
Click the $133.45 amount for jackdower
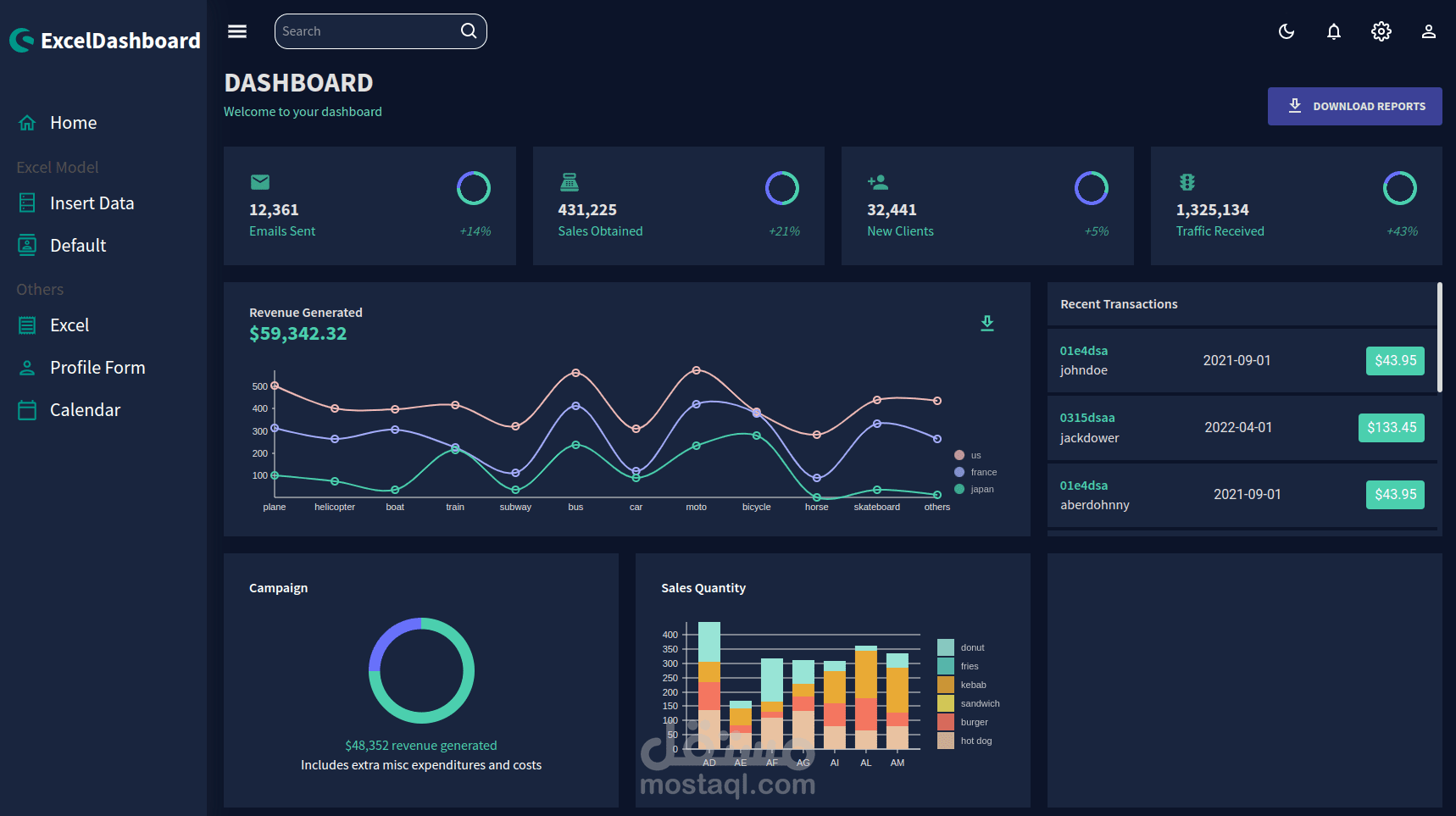click(x=1391, y=427)
